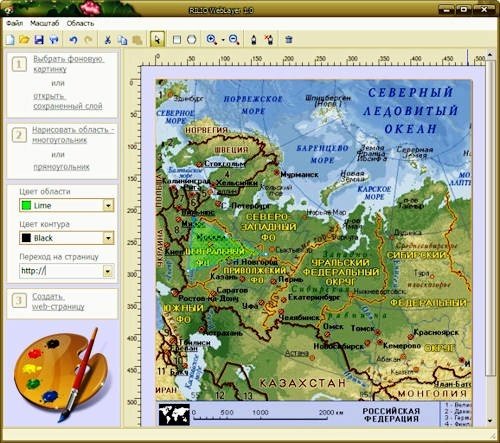The height and width of the screenshot is (443, 500).
Task: Choose the rectangle region tool
Action: (177, 40)
